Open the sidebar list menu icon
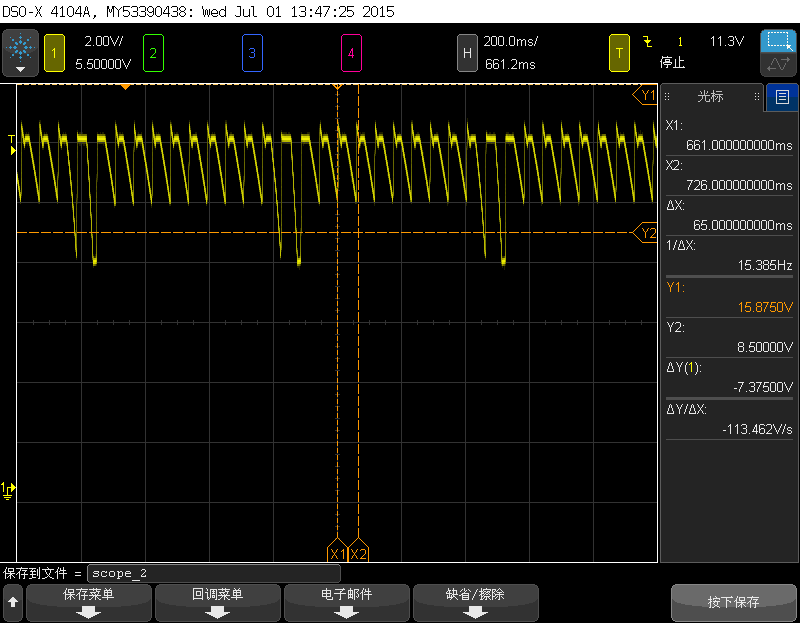 pyautogui.click(x=782, y=97)
